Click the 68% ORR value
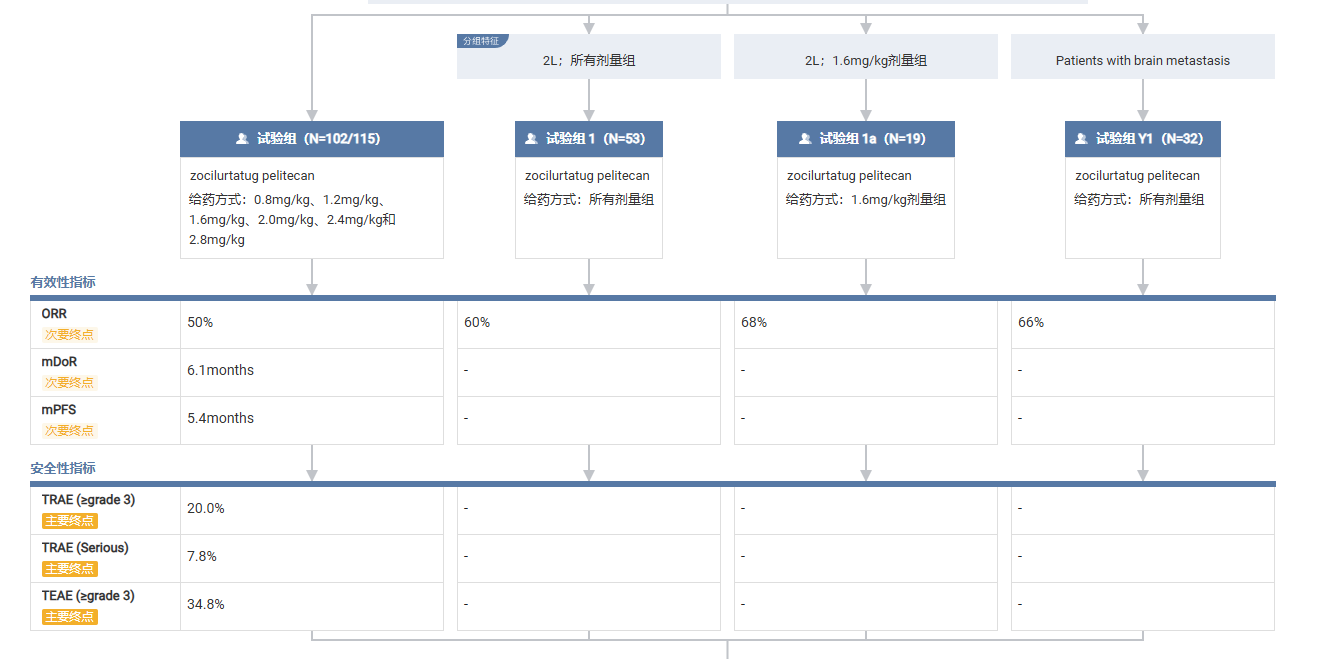1320x659 pixels. (x=753, y=322)
